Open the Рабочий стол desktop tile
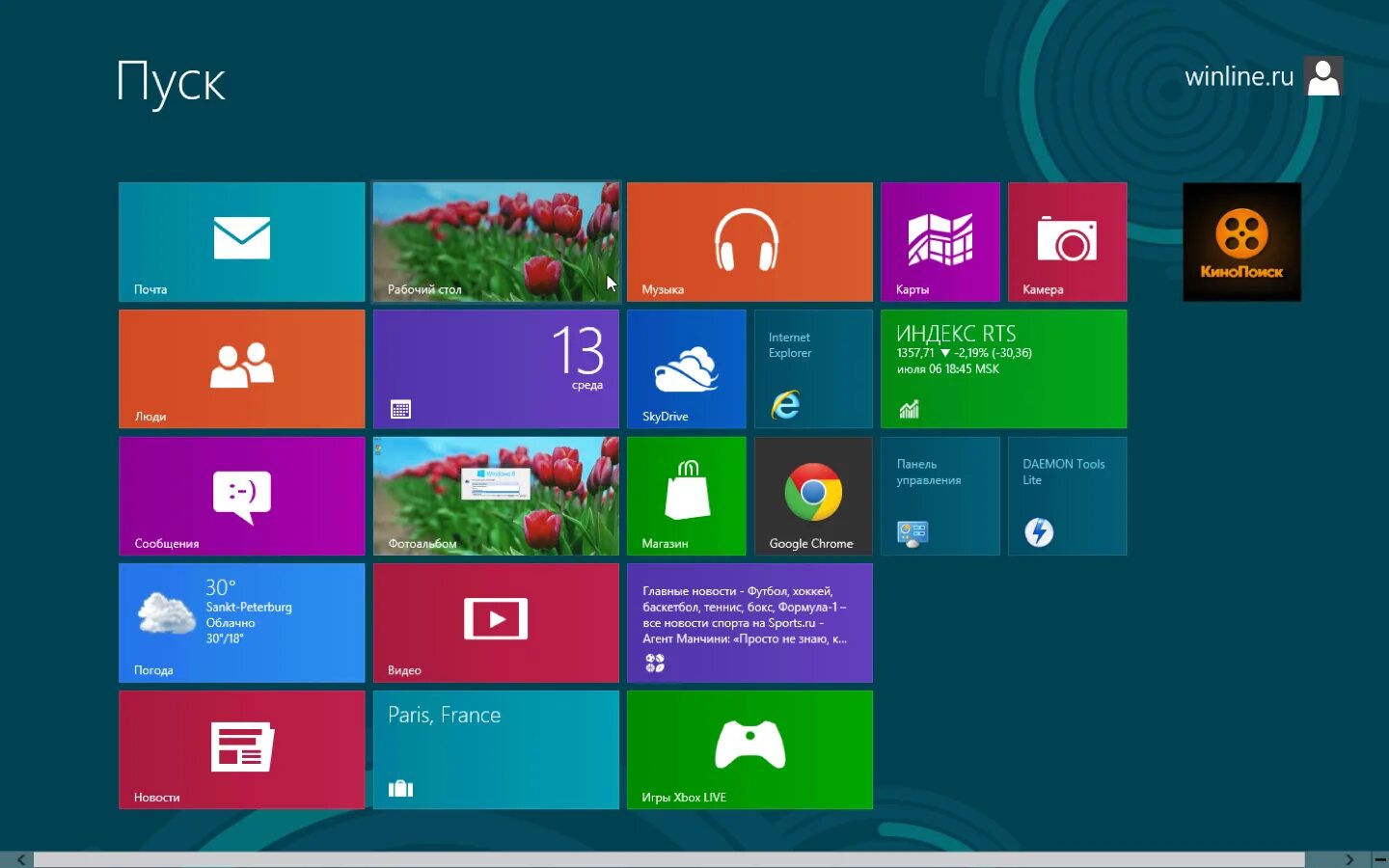The image size is (1389, 868). [496, 242]
